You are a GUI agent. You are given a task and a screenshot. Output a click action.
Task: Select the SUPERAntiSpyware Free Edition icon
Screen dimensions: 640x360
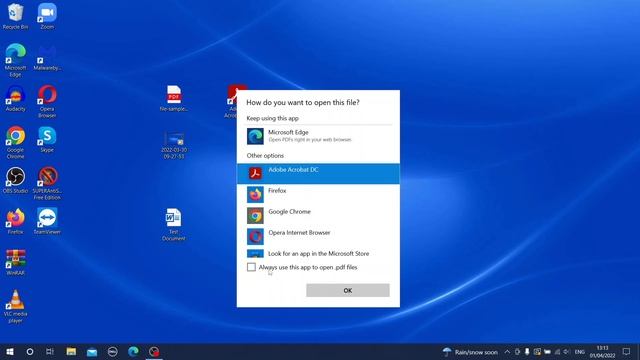tap(47, 184)
